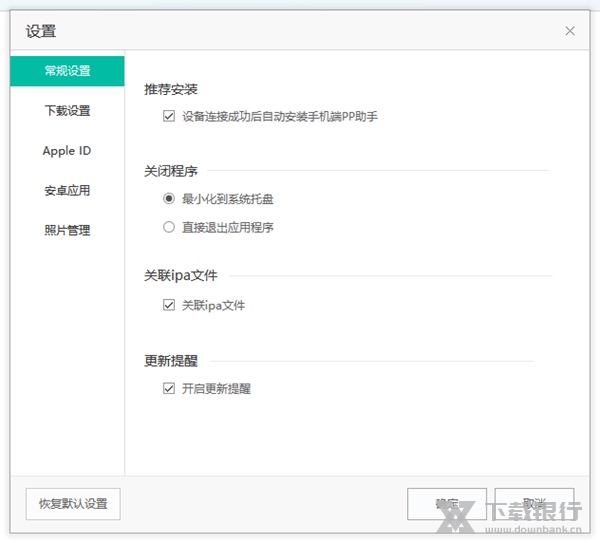Choose the 直接退出应用程序 radio button
The height and width of the screenshot is (543, 600).
tap(169, 227)
